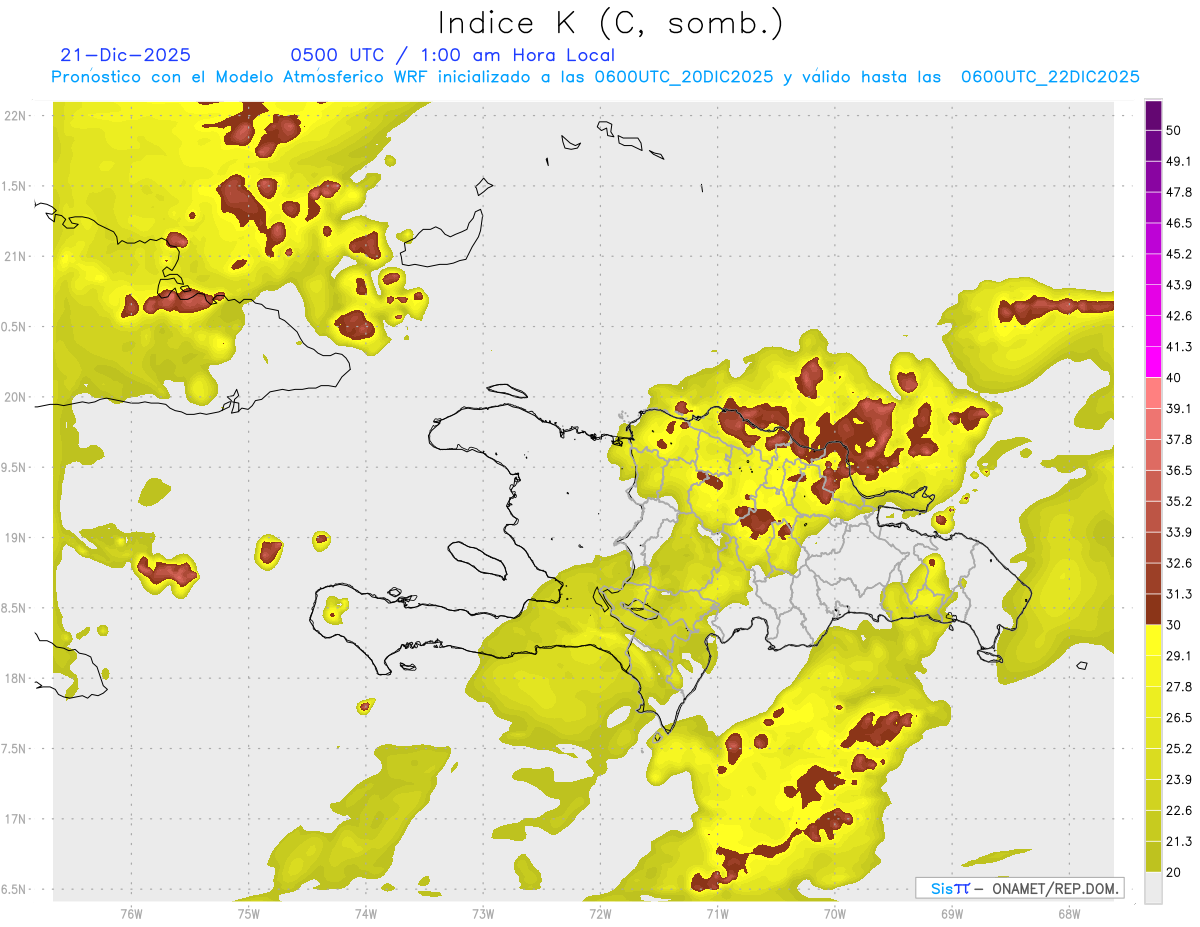This screenshot has width=1200, height=927.
Task: Click the '69W' longitude label
Action: click(952, 913)
